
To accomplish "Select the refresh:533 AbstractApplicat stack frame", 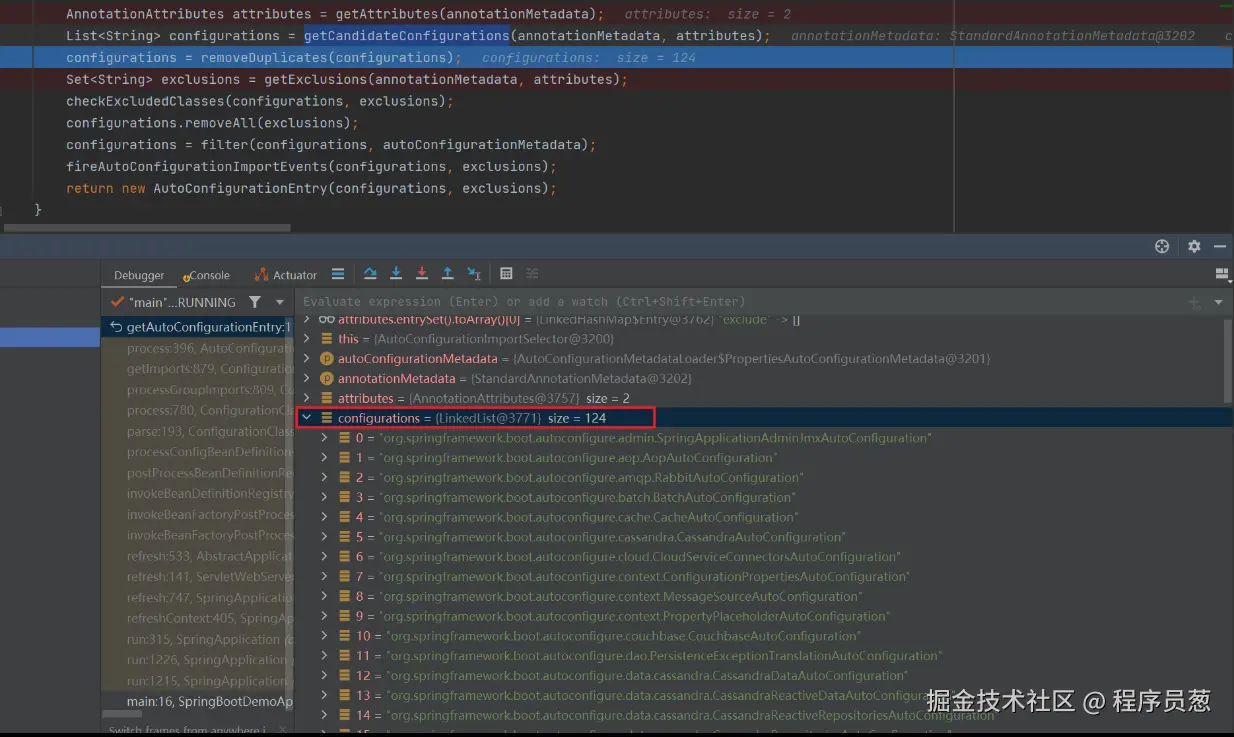I will click(197, 556).
